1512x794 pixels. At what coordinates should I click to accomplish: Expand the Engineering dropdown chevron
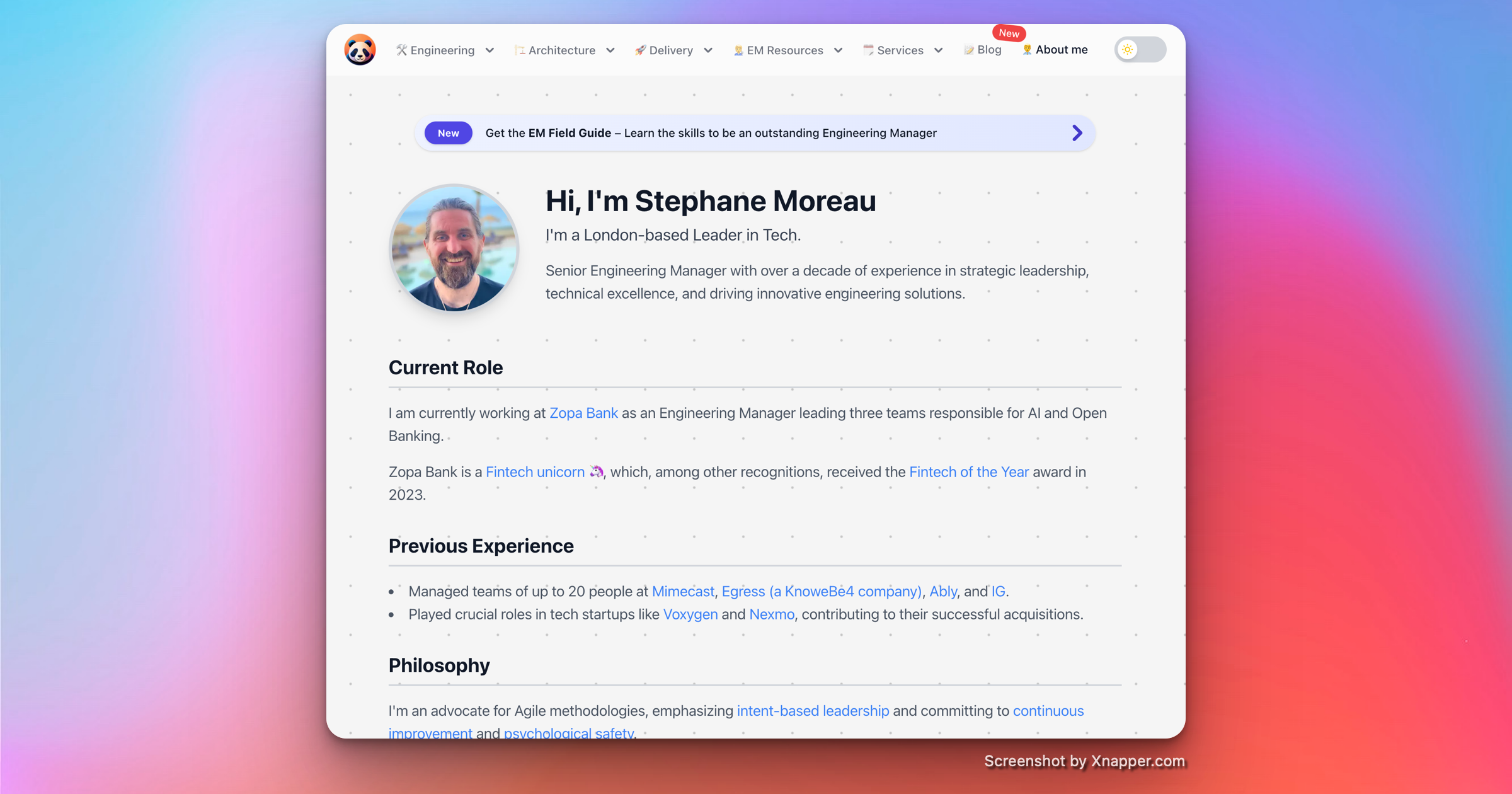490,50
